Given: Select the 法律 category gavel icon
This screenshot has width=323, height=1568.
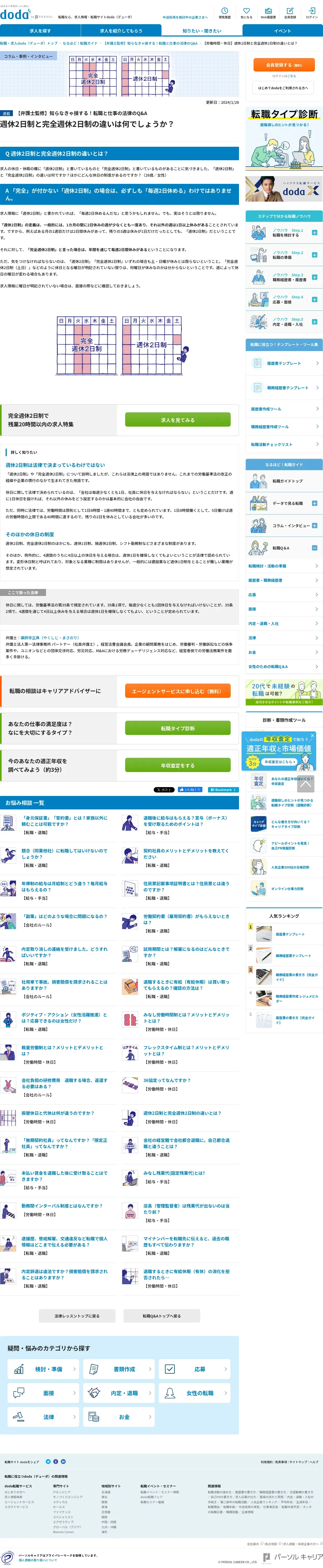Looking at the screenshot, I should pyautogui.click(x=19, y=1416).
